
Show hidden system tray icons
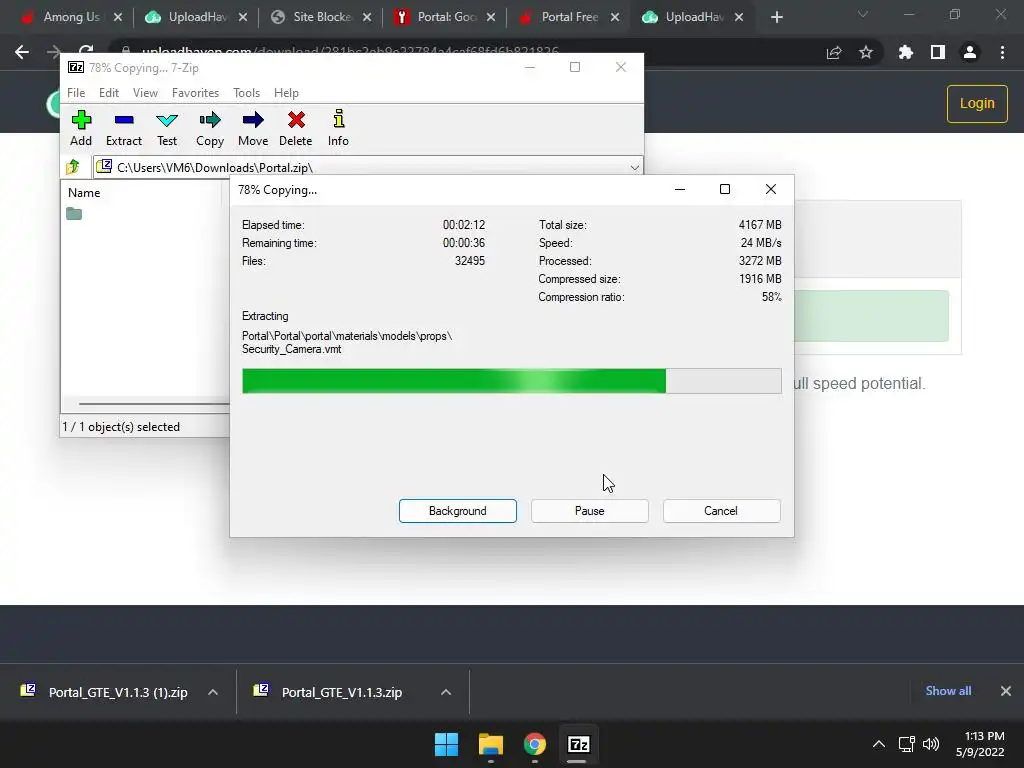pyautogui.click(x=879, y=744)
